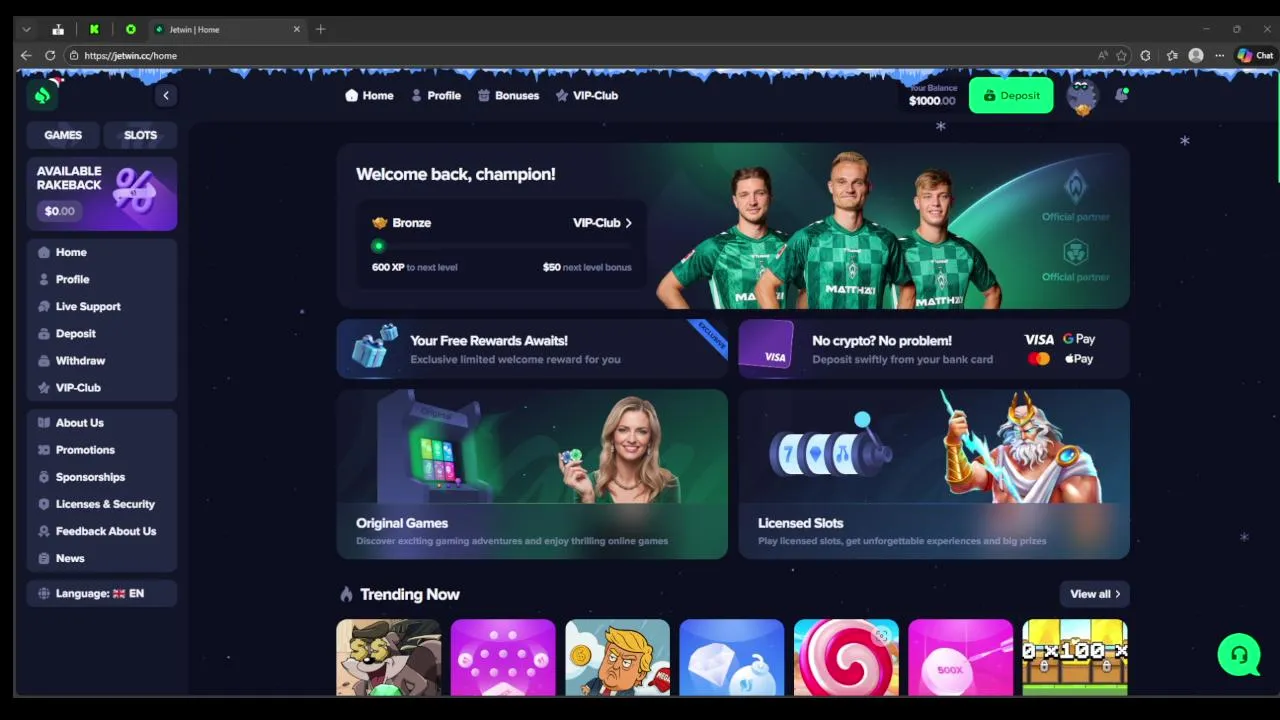The image size is (1280, 720).
Task: Open the browser three-dot menu
Action: (1219, 55)
